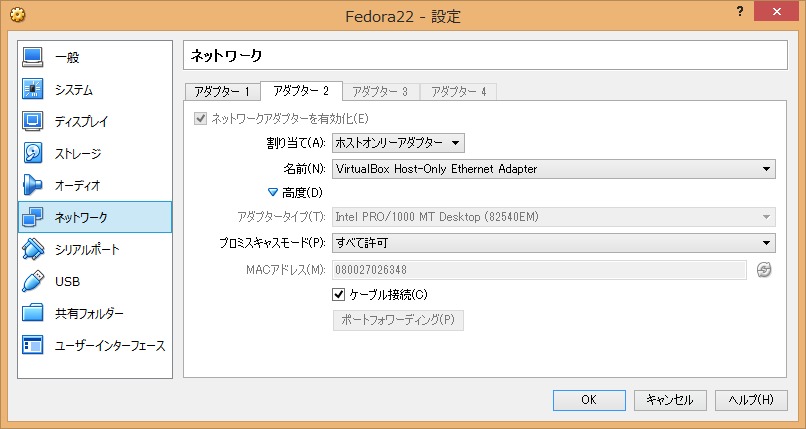This screenshot has width=806, height=429.
Task: Click 割り当て(A): label text
Action: coord(296,143)
